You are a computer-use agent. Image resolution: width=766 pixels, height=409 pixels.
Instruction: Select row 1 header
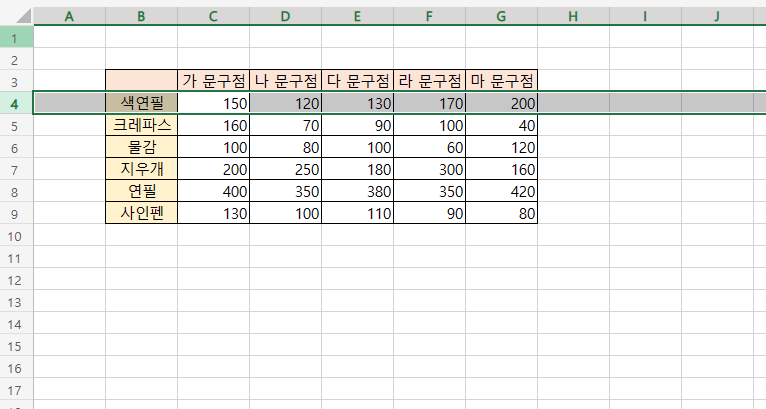coord(16,38)
